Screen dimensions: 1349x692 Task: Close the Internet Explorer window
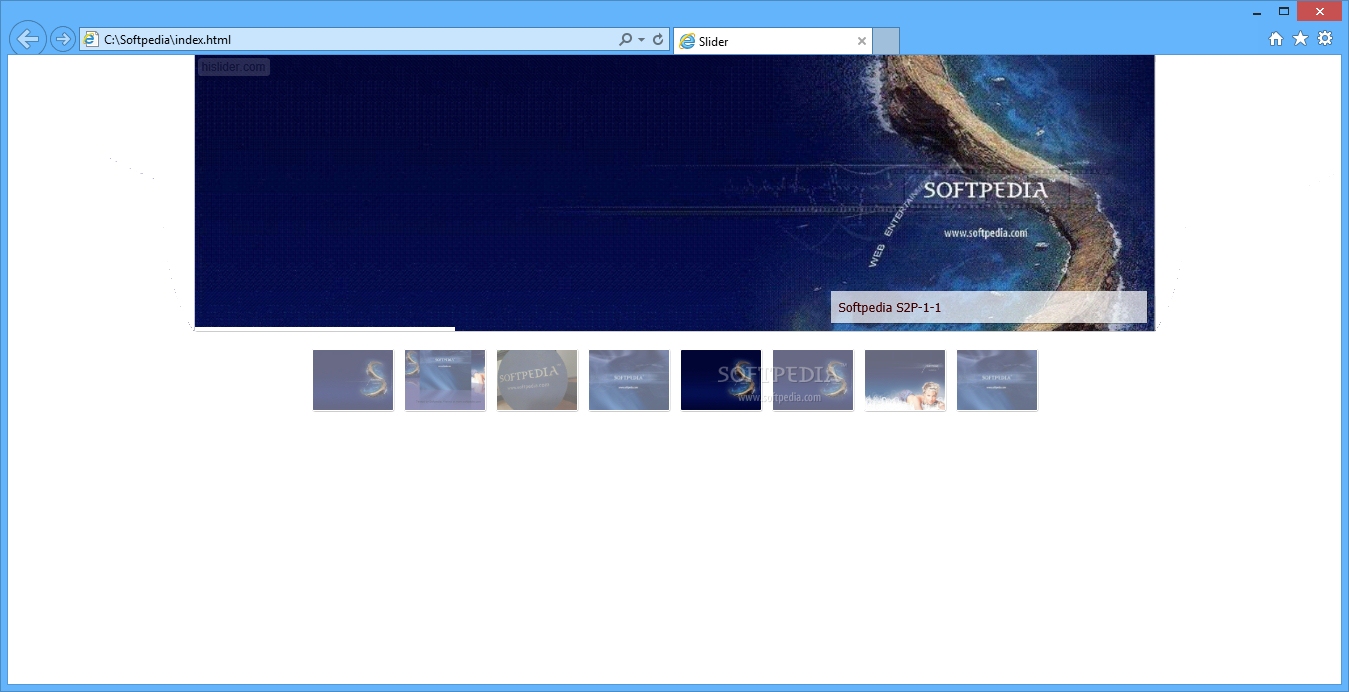[1320, 12]
